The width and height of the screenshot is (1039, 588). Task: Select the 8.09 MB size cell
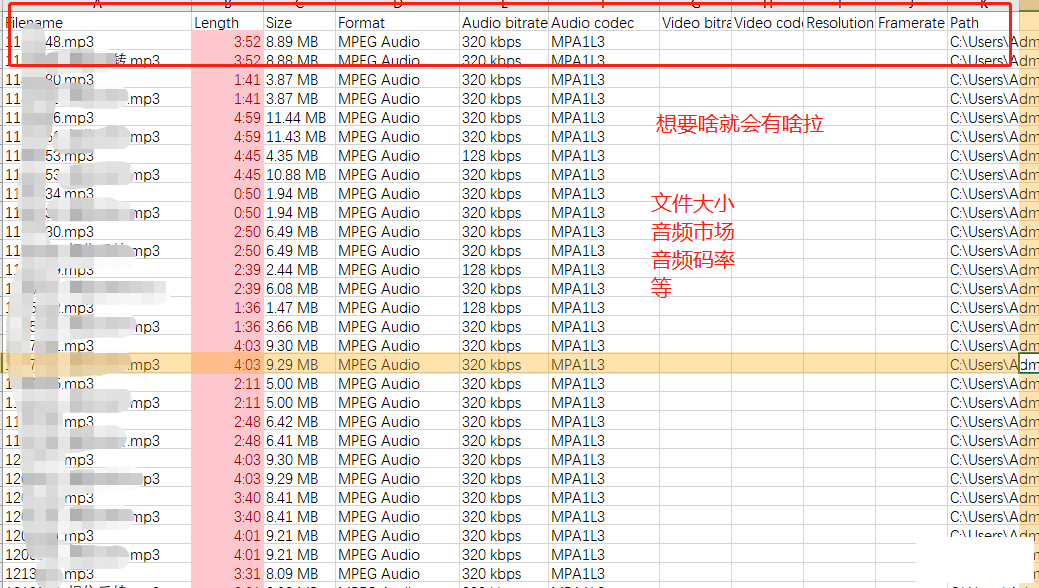click(x=300, y=574)
